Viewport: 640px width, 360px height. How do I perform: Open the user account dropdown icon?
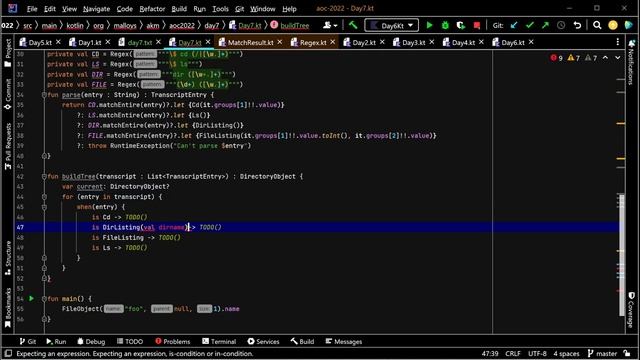(330, 25)
